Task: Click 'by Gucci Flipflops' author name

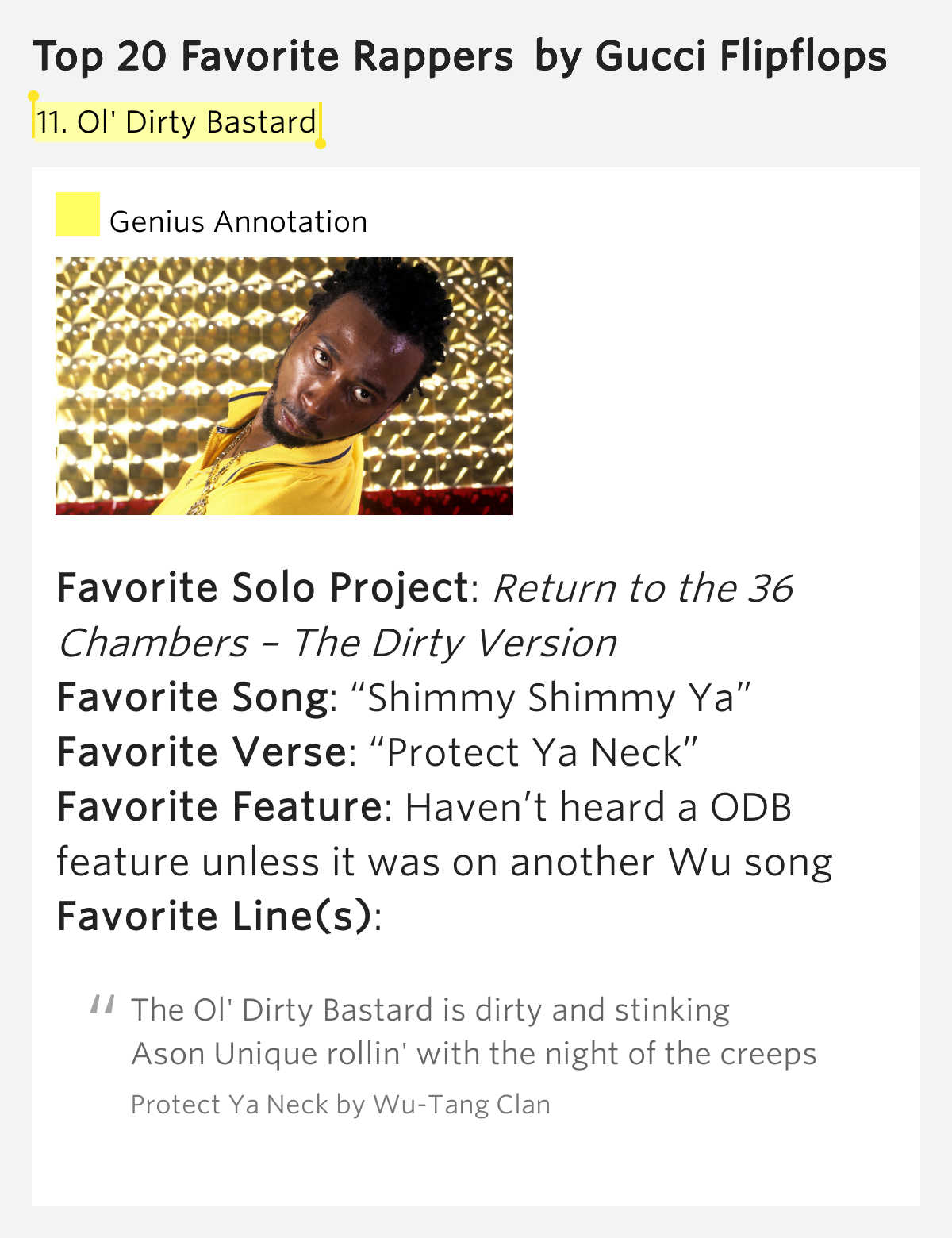Action: point(710,56)
